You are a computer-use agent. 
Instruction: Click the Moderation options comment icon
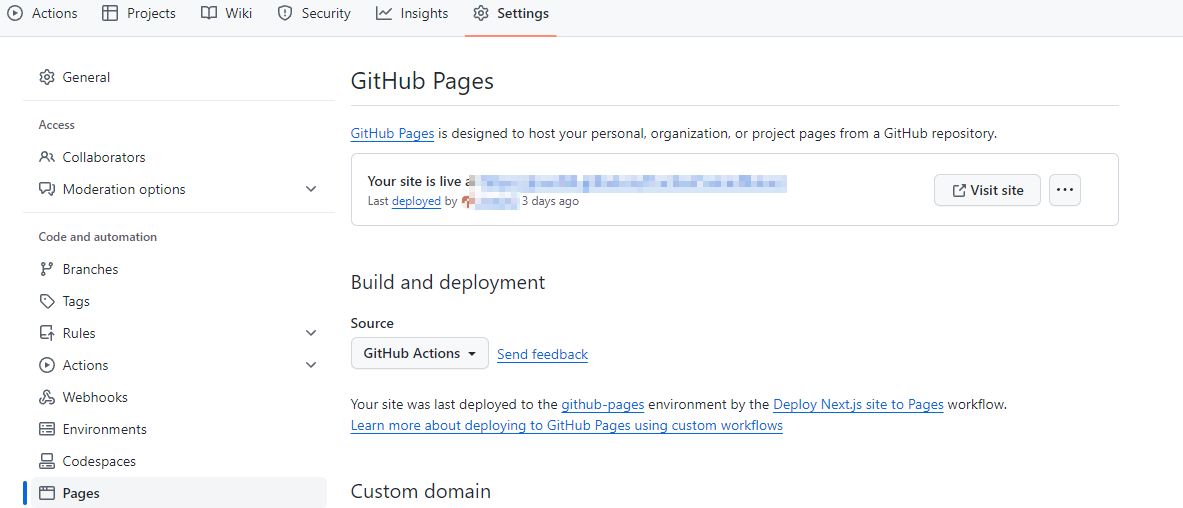click(47, 189)
